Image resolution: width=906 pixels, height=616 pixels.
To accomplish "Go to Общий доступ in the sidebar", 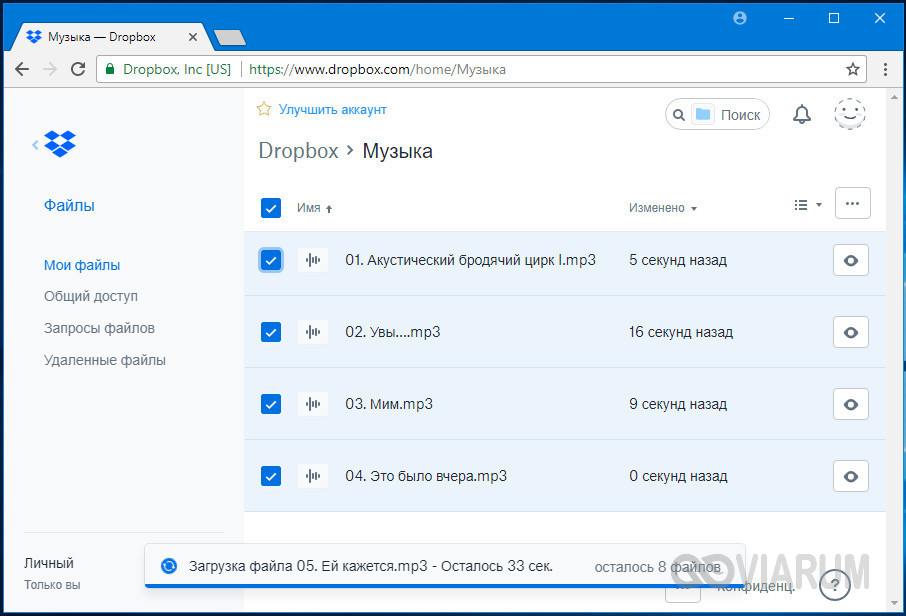I will [91, 297].
